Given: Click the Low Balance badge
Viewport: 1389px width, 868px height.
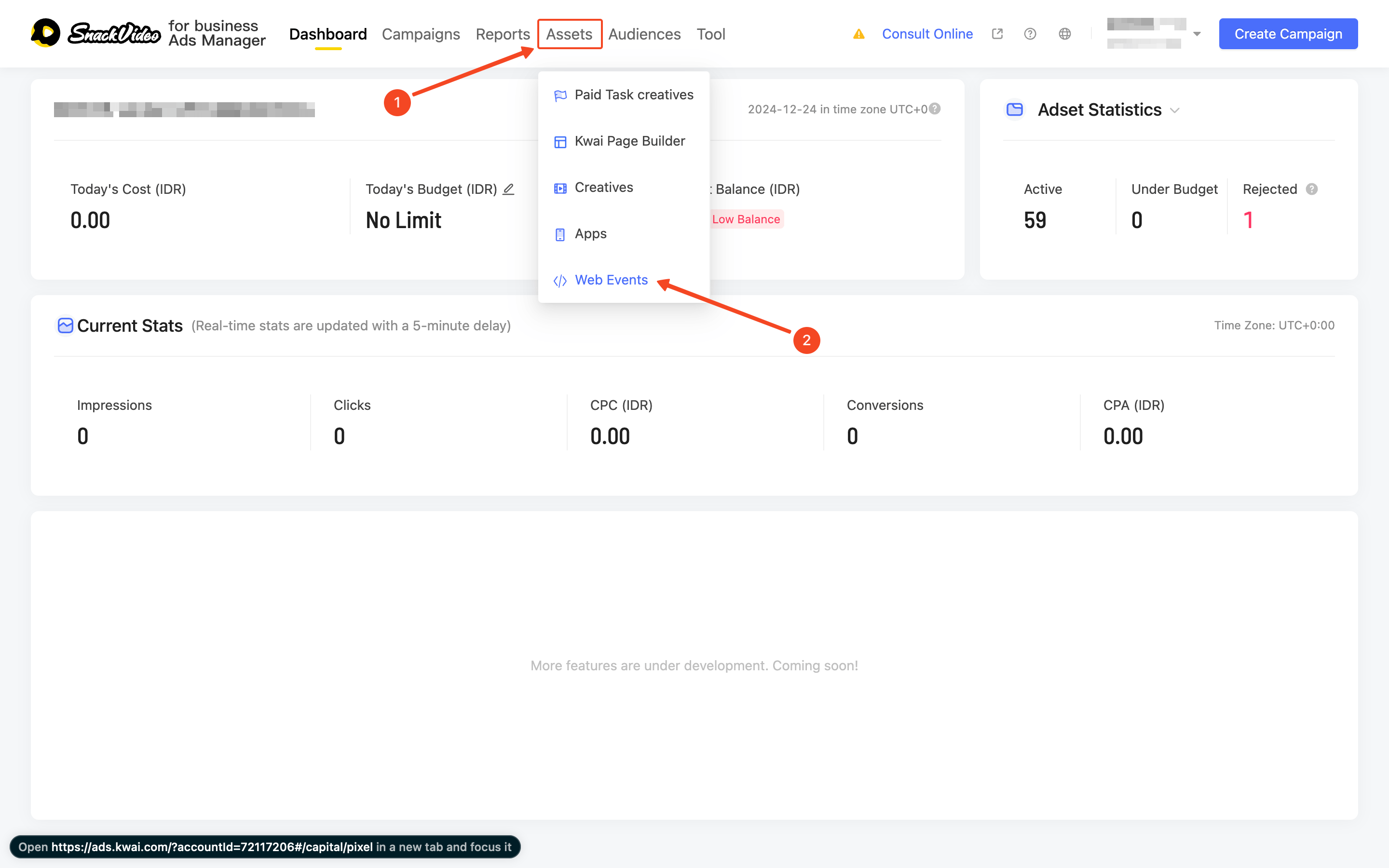Looking at the screenshot, I should [x=746, y=219].
